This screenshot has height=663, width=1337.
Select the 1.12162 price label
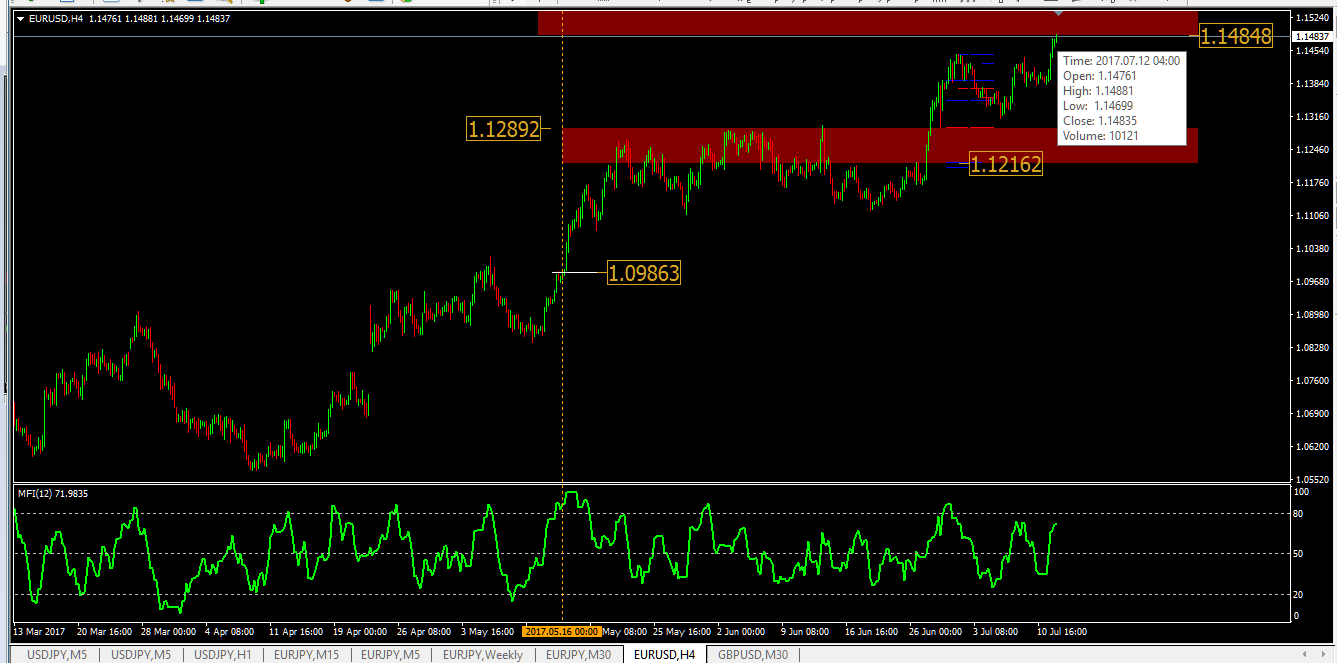pyautogui.click(x=1005, y=164)
